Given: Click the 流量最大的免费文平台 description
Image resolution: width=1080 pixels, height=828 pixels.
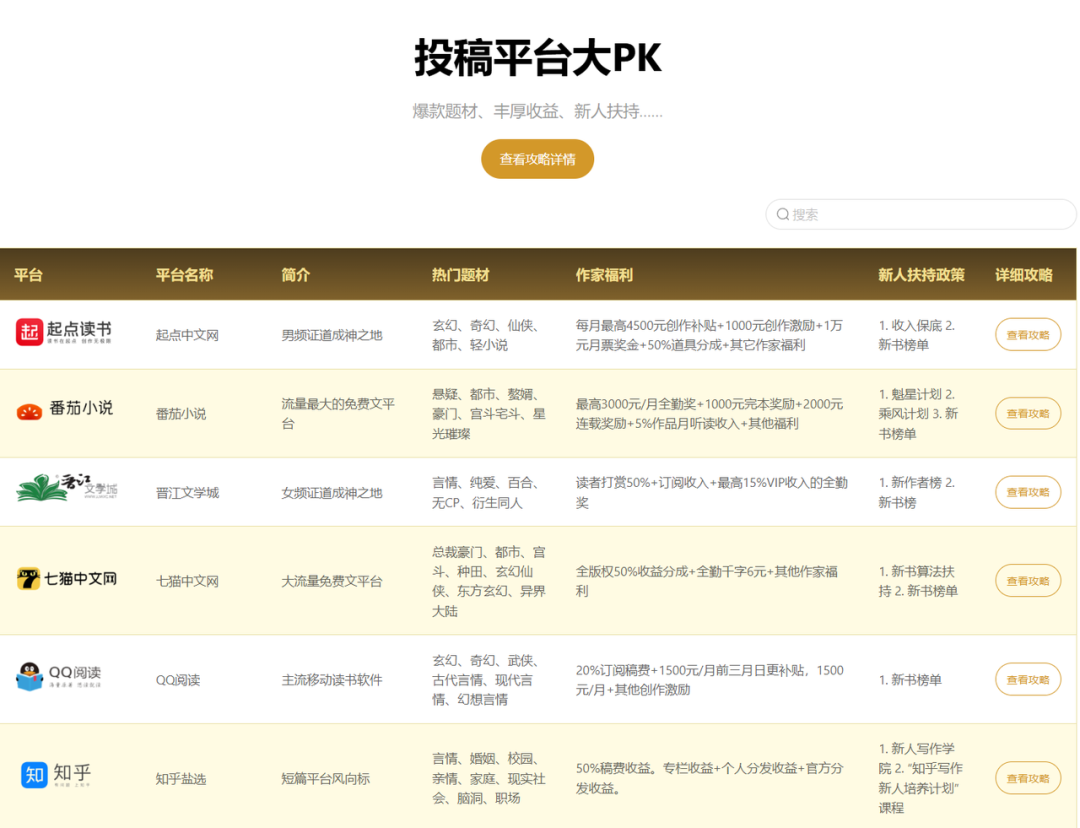Looking at the screenshot, I should point(338,413).
